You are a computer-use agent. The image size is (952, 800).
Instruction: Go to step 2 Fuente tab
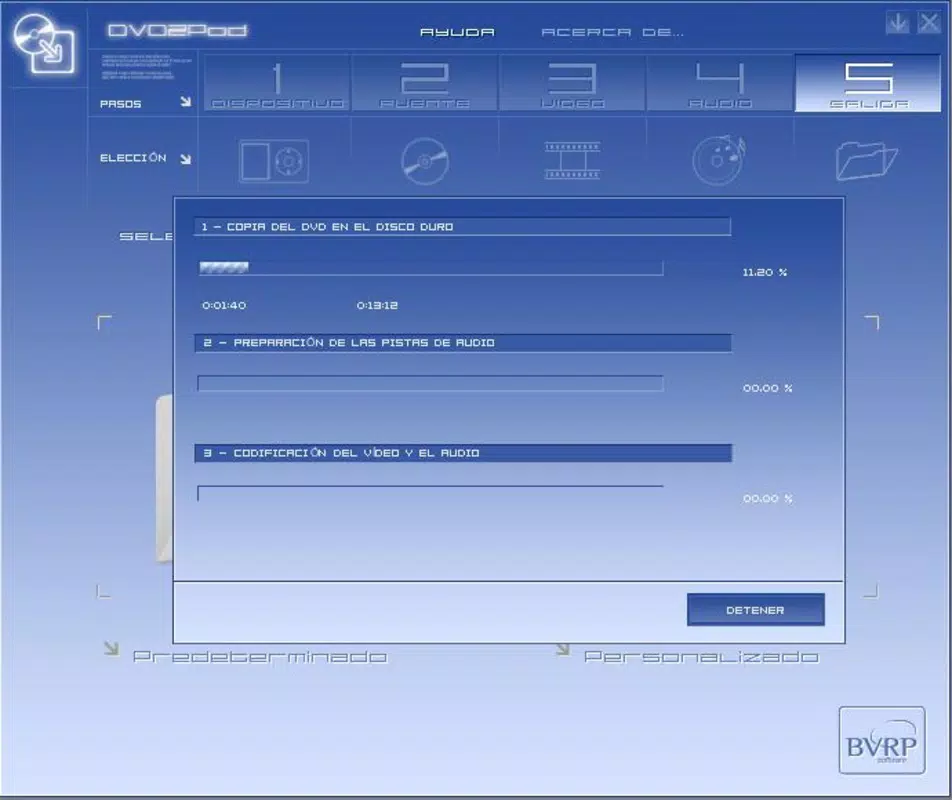[x=425, y=83]
